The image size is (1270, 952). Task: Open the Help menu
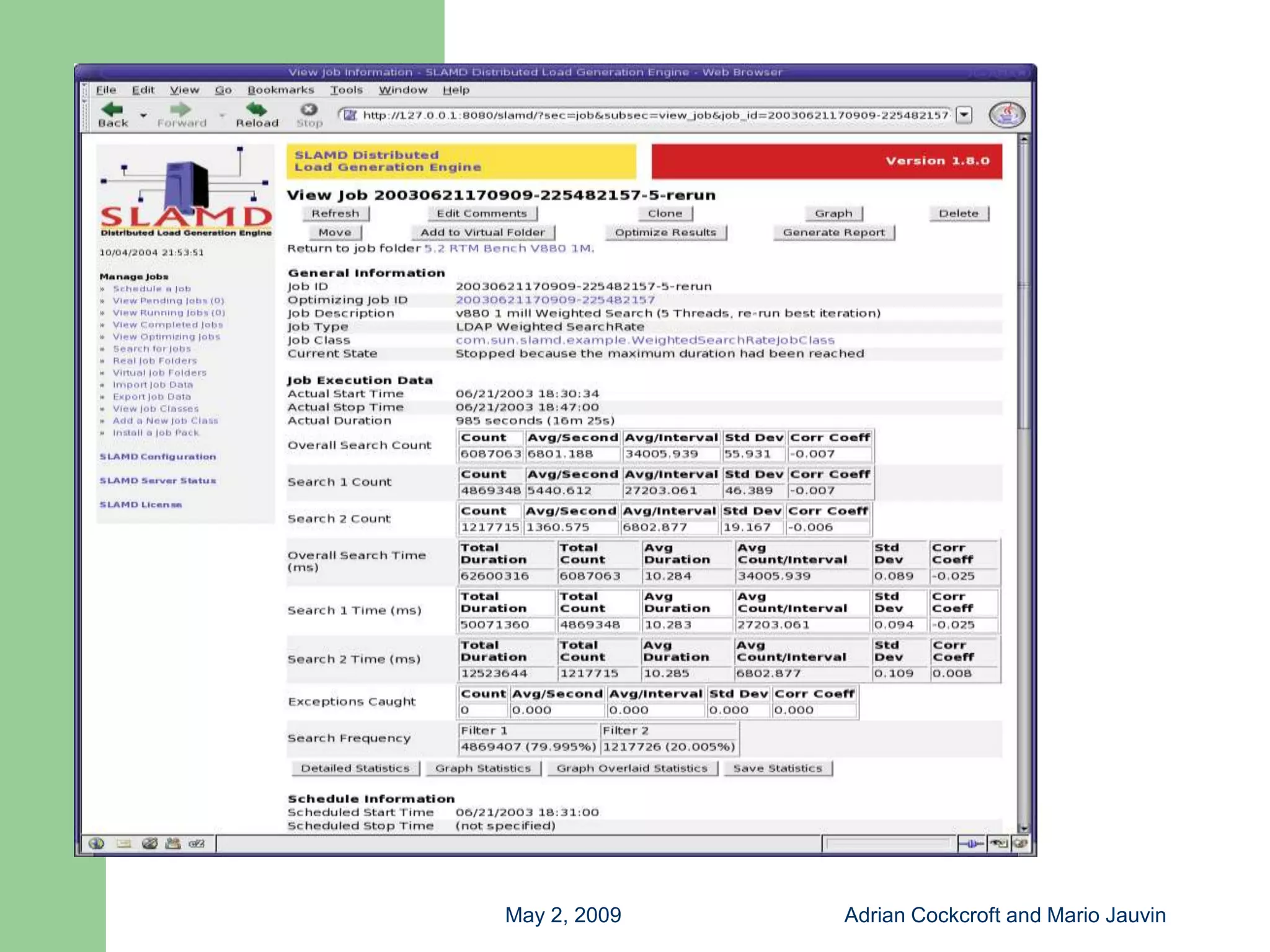pyautogui.click(x=456, y=90)
